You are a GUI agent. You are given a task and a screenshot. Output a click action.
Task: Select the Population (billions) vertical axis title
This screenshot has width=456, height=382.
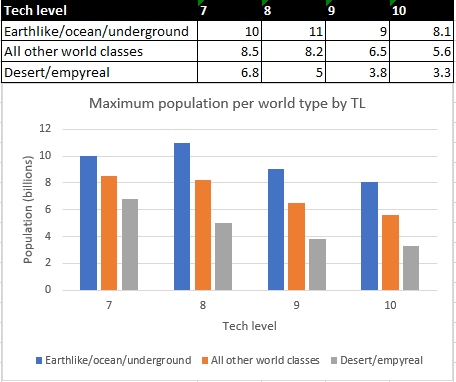click(28, 210)
